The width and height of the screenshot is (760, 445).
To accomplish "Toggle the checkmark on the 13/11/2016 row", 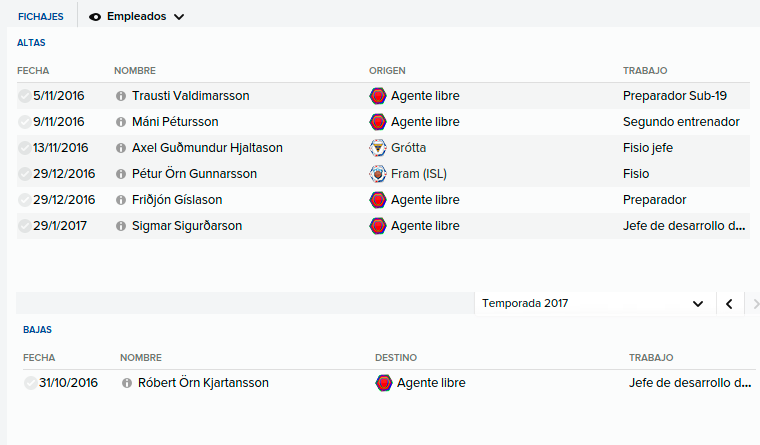I will pos(24,148).
